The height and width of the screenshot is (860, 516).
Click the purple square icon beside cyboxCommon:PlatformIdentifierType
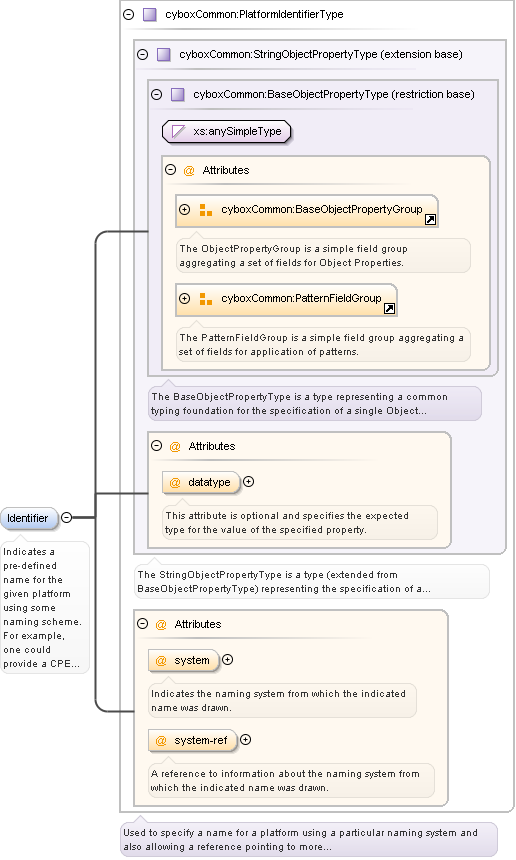tap(150, 14)
